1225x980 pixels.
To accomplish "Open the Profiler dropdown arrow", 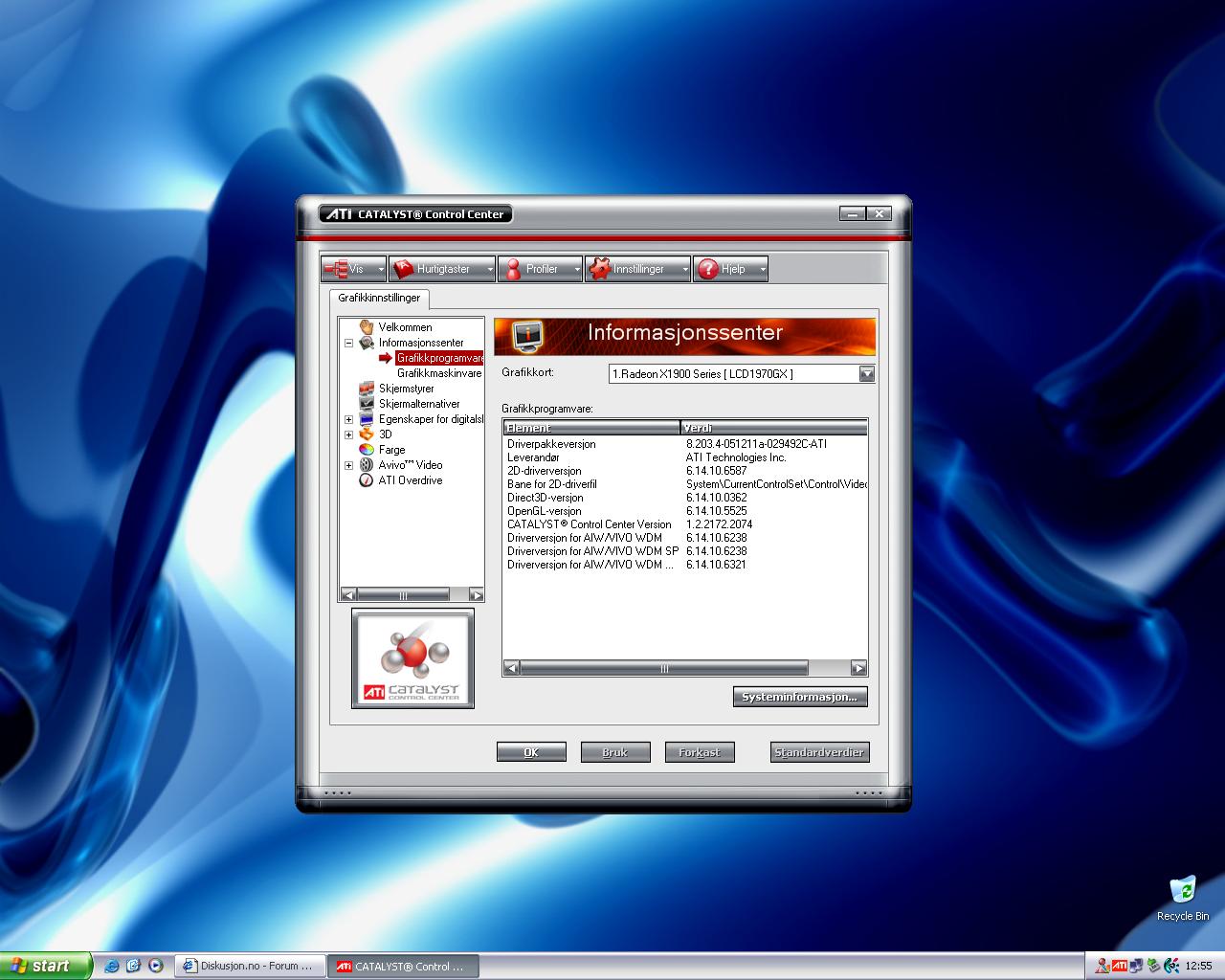I will 576,270.
